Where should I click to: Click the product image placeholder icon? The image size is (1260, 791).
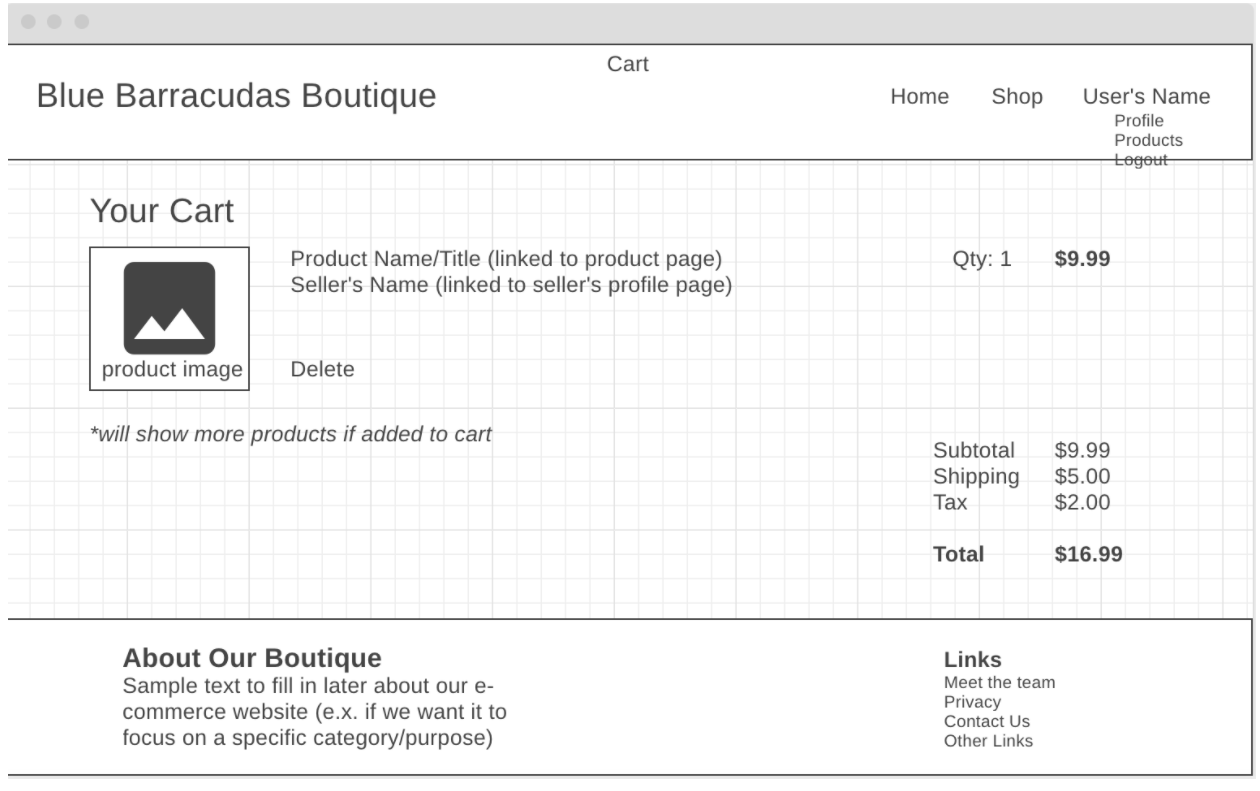pos(169,308)
